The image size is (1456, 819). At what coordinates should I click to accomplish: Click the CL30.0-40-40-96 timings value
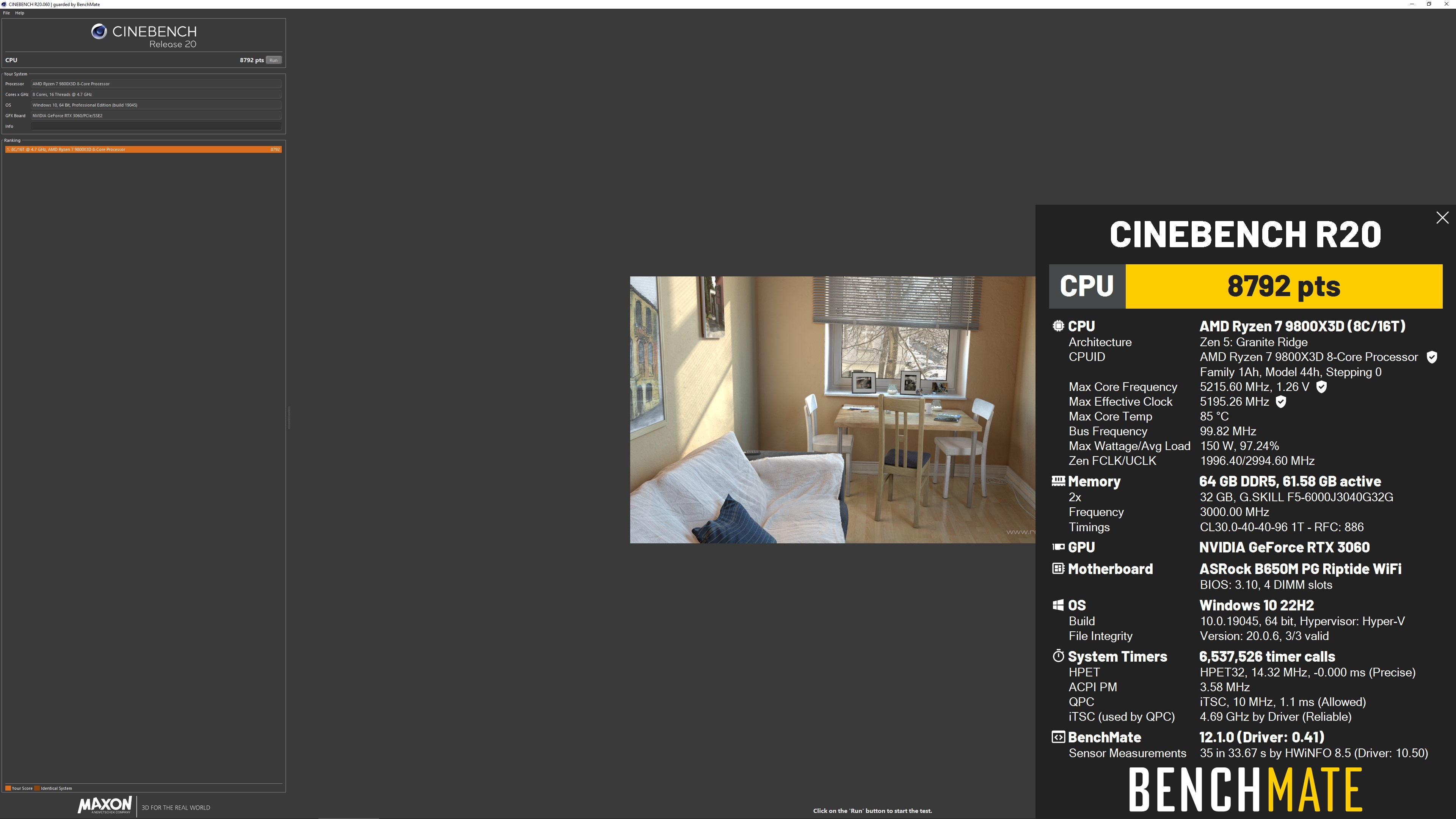pyautogui.click(x=1281, y=527)
